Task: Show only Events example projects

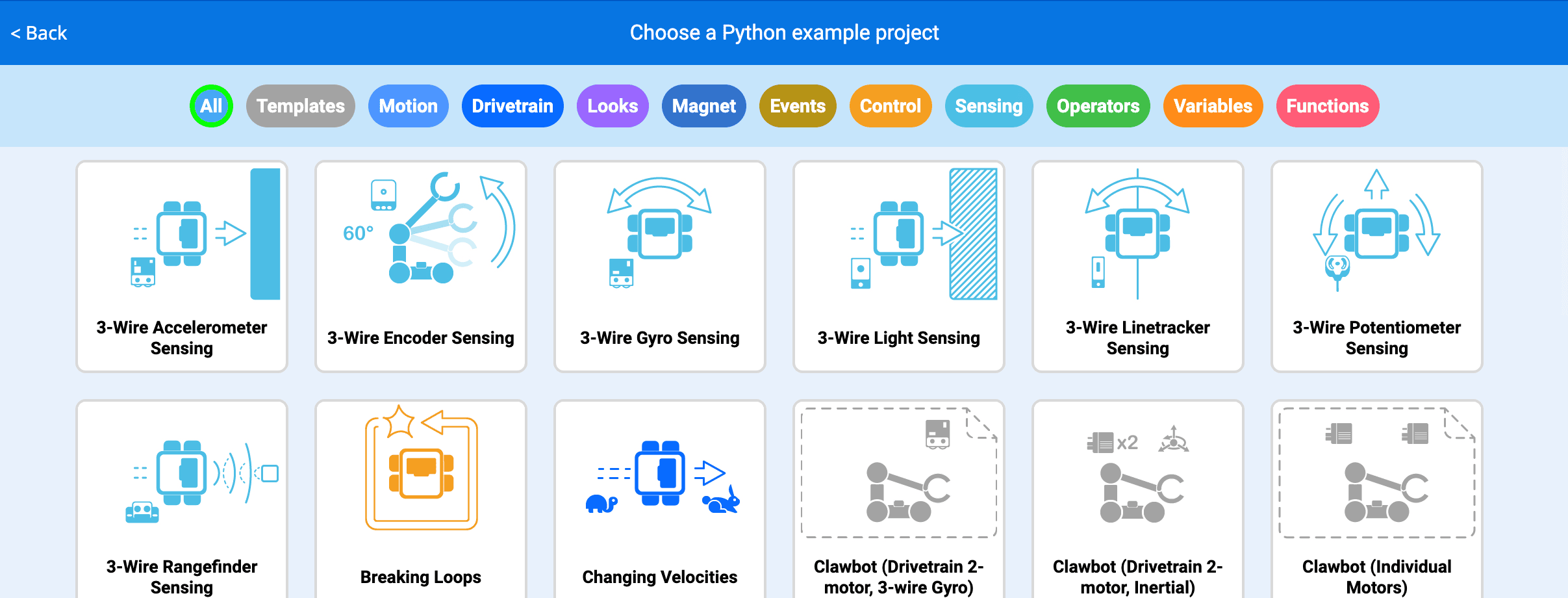Action: point(798,106)
